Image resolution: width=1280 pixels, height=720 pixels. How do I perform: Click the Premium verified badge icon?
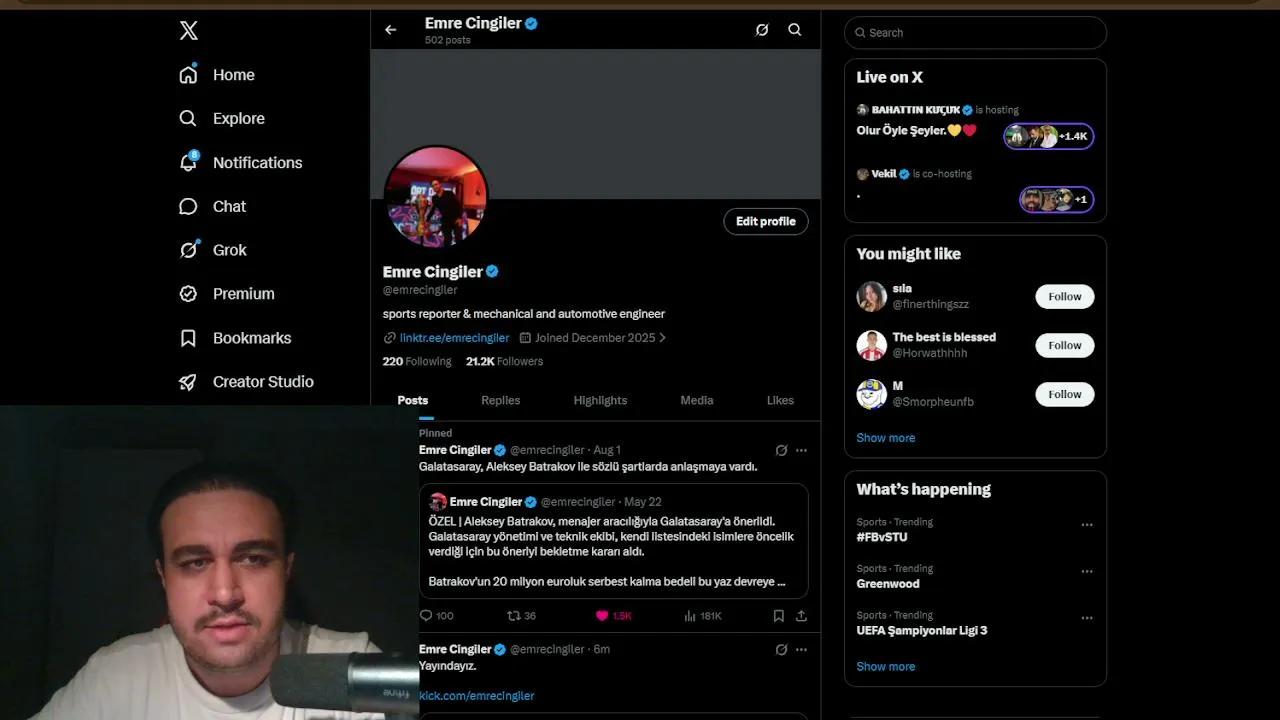[188, 294]
